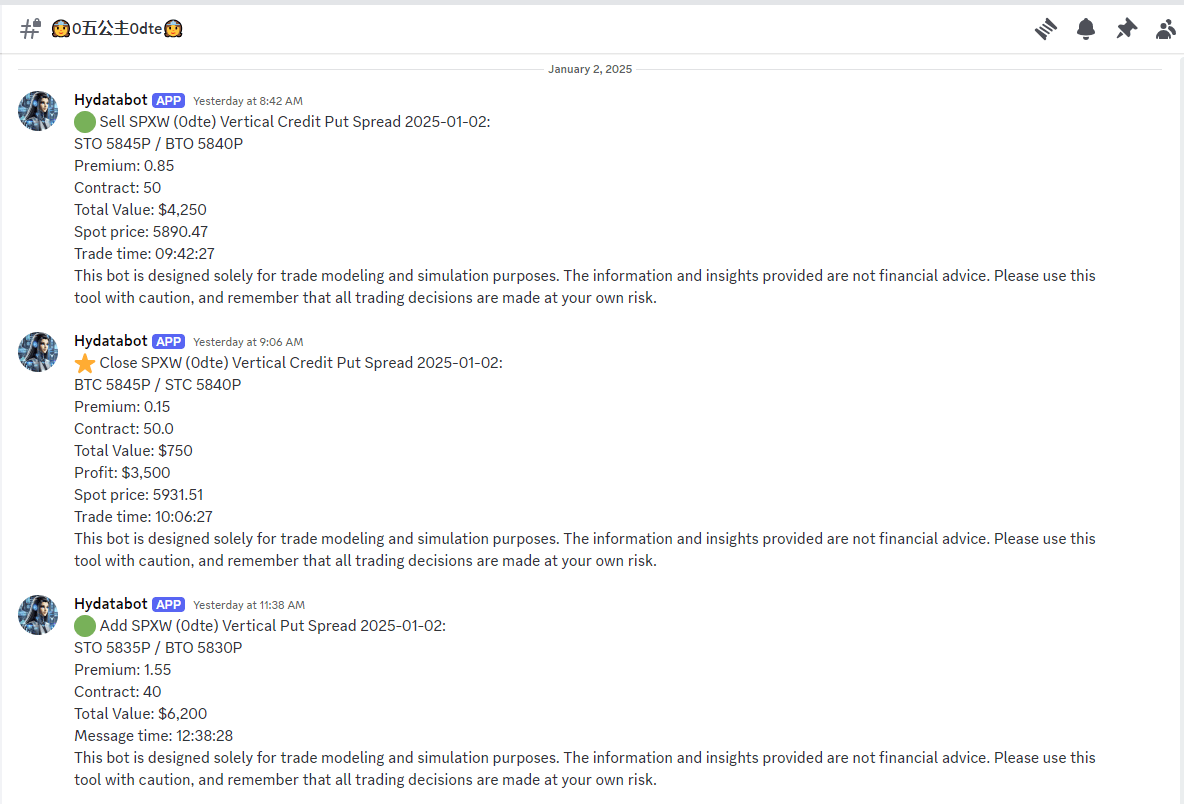
Task: Click APP badge on 11:38 AM message
Action: click(x=169, y=604)
